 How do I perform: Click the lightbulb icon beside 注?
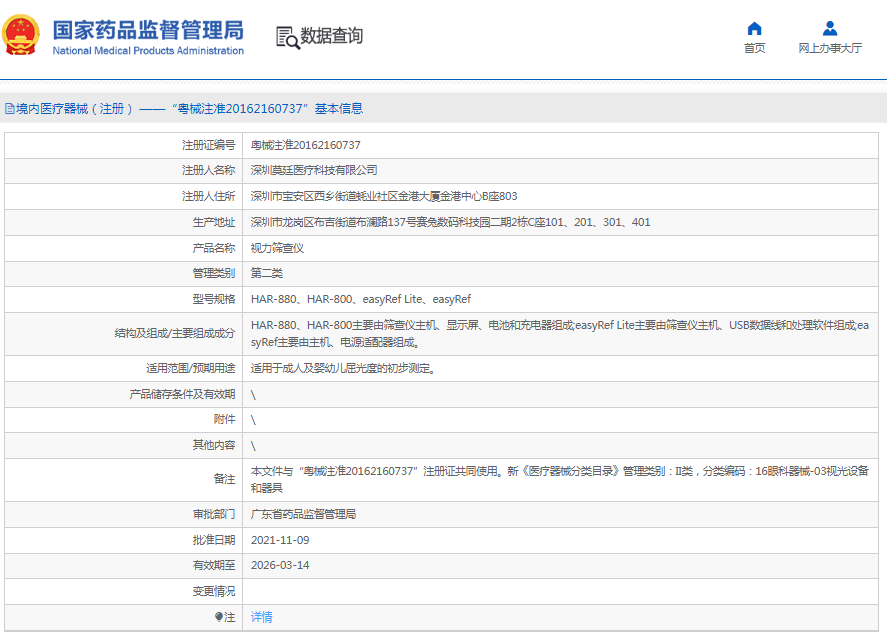(x=219, y=617)
